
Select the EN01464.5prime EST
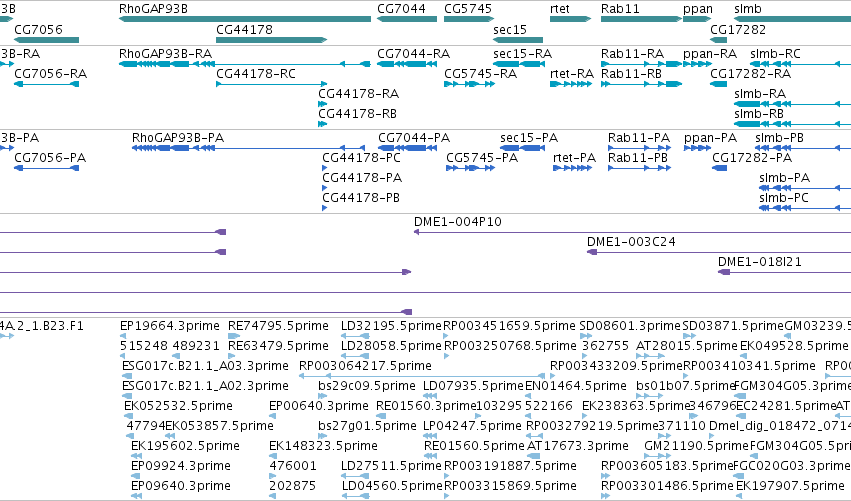[529, 396]
